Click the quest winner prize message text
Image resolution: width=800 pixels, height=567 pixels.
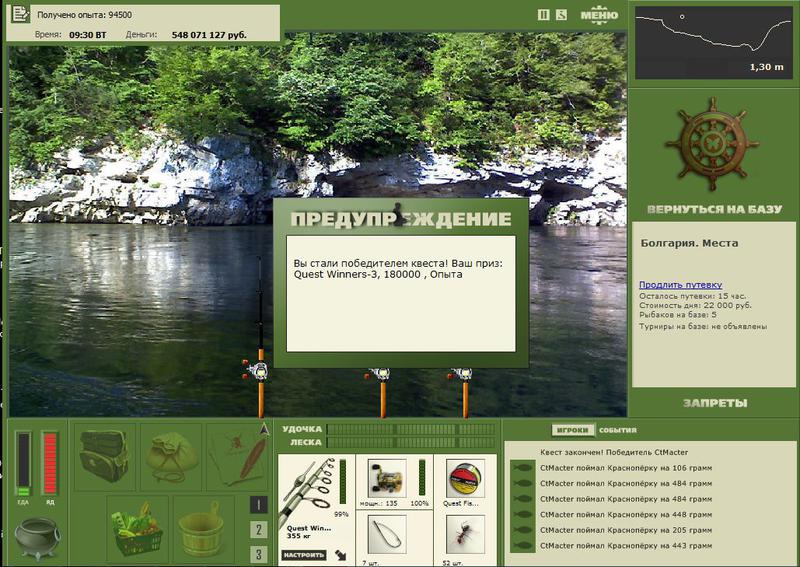click(398, 269)
